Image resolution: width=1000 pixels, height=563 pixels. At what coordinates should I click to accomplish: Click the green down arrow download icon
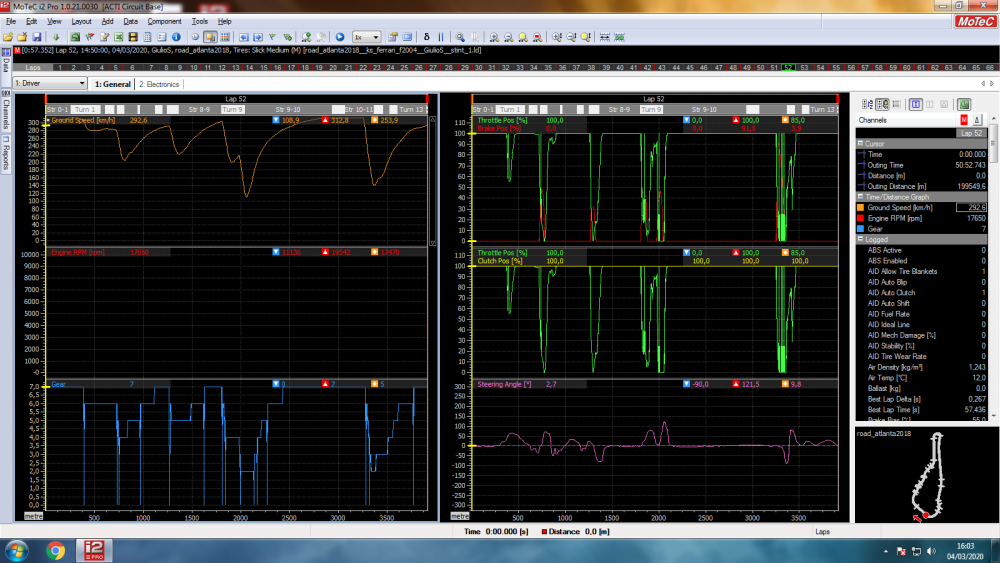56,37
